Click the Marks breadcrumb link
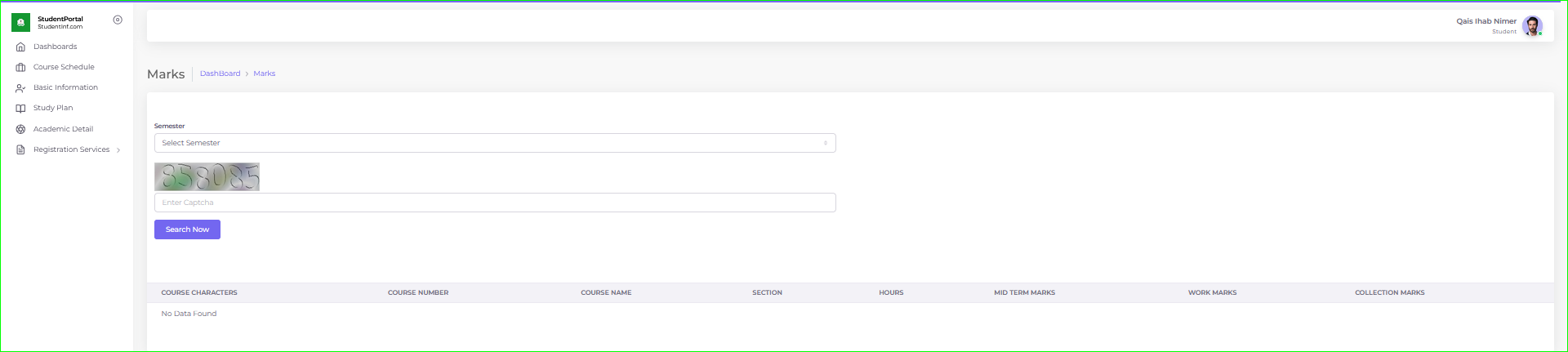This screenshot has height=352, width=1568. coord(264,74)
